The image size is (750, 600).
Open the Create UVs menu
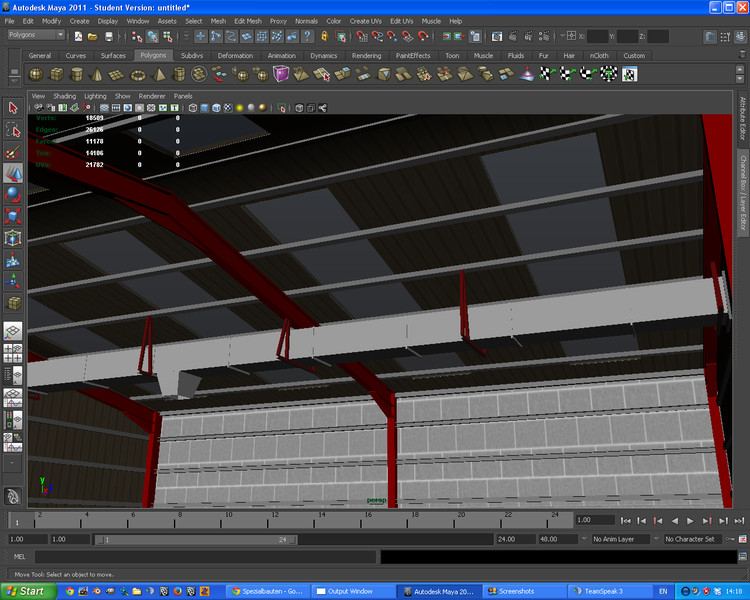(365, 21)
